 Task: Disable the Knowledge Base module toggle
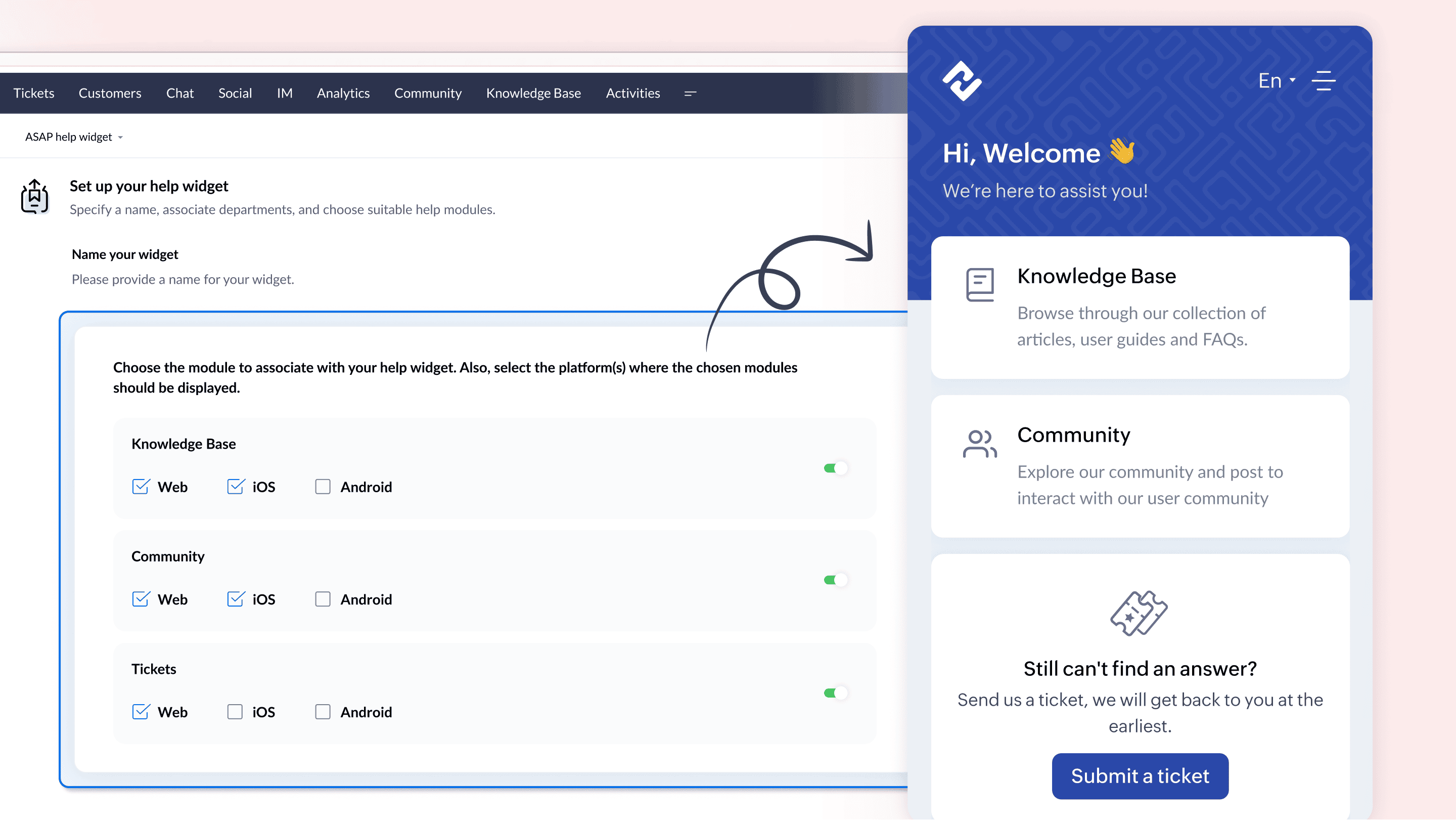point(835,468)
